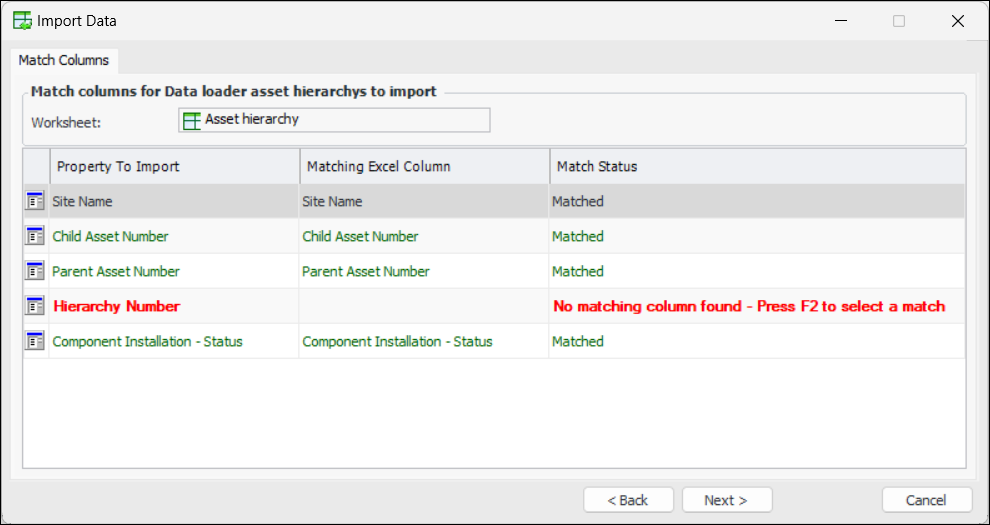Cancel the import dialog
The image size is (990, 525).
pos(926,500)
